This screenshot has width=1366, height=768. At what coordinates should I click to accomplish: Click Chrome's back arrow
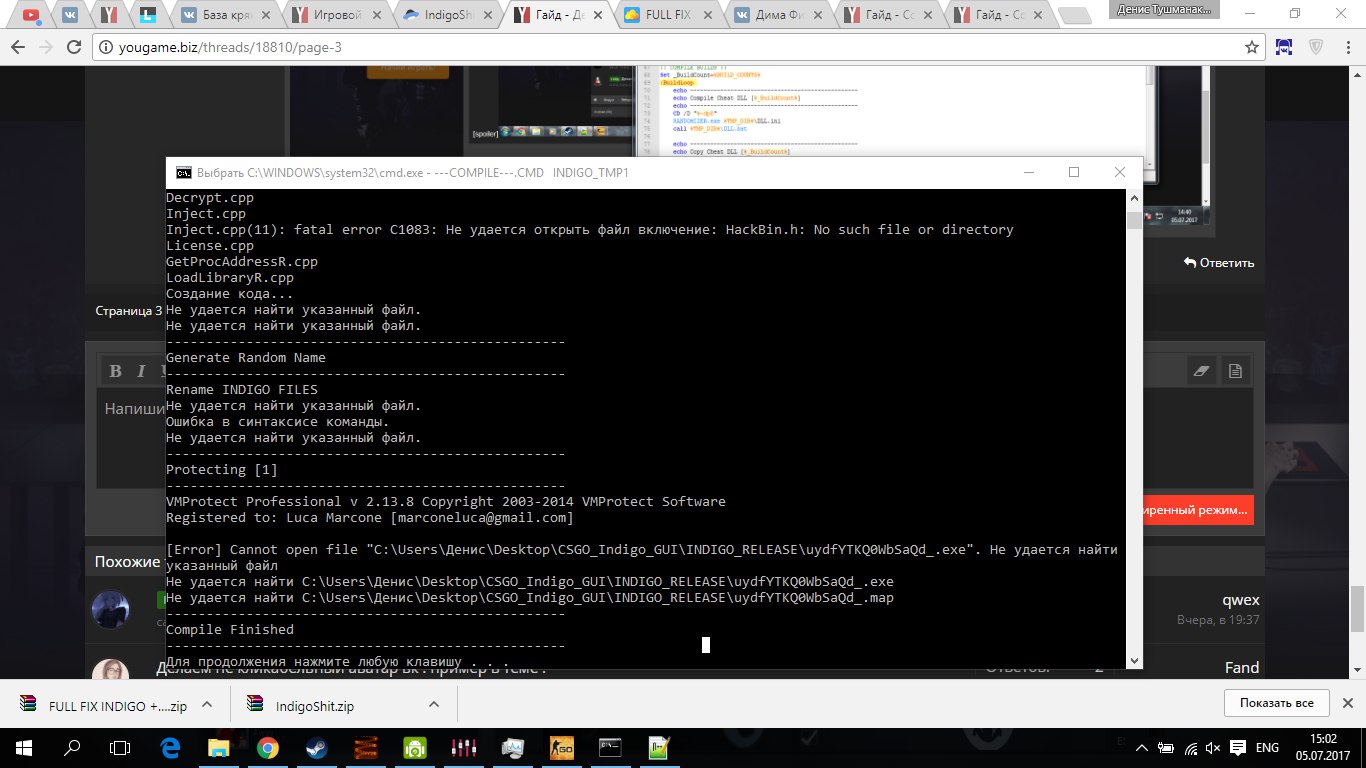pyautogui.click(x=19, y=47)
